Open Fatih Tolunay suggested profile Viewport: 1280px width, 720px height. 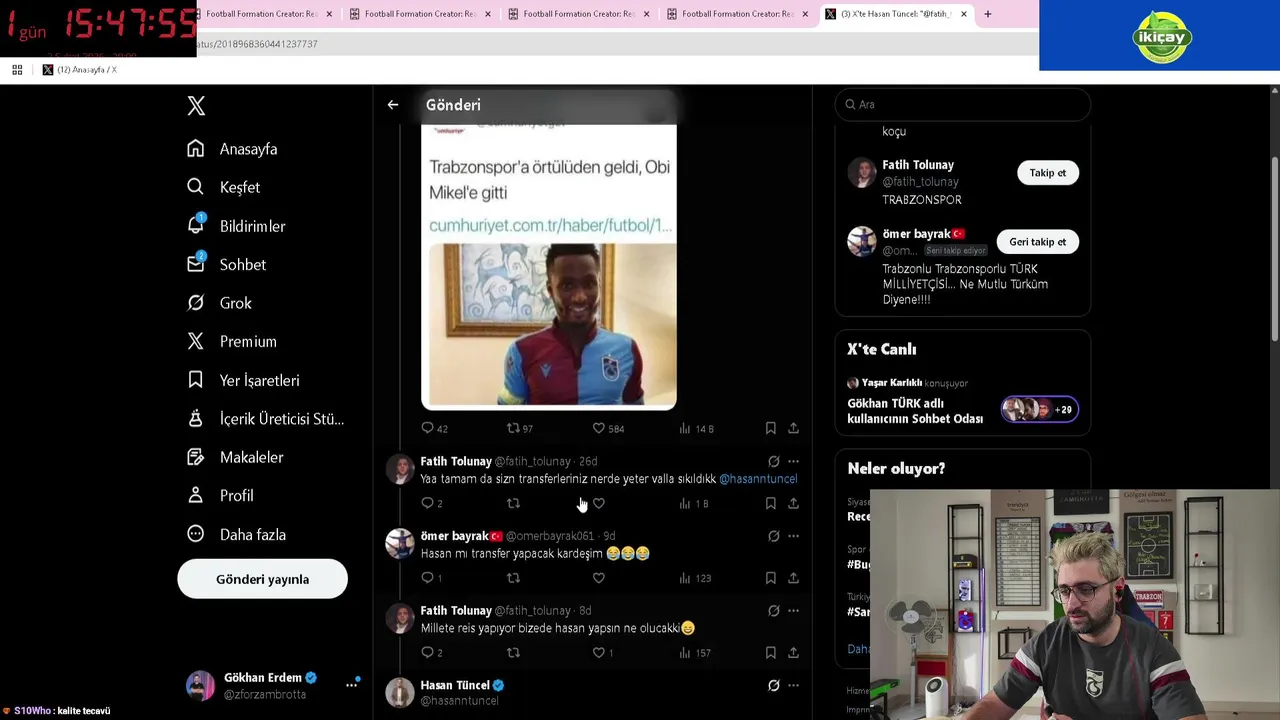click(x=918, y=165)
